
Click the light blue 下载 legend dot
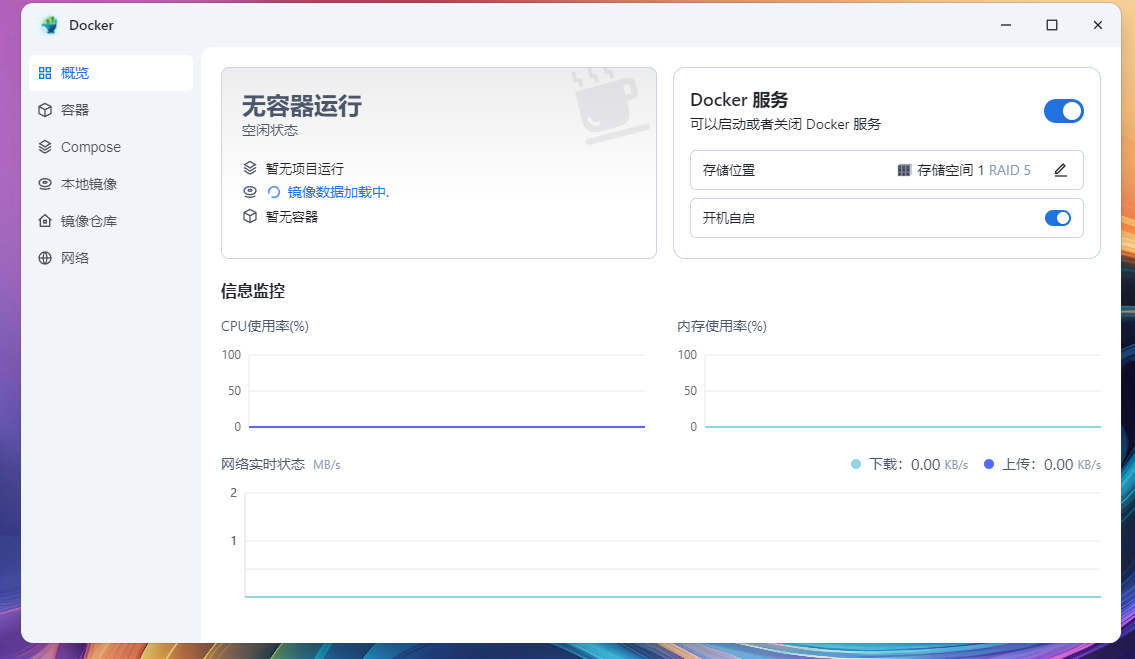(x=856, y=464)
